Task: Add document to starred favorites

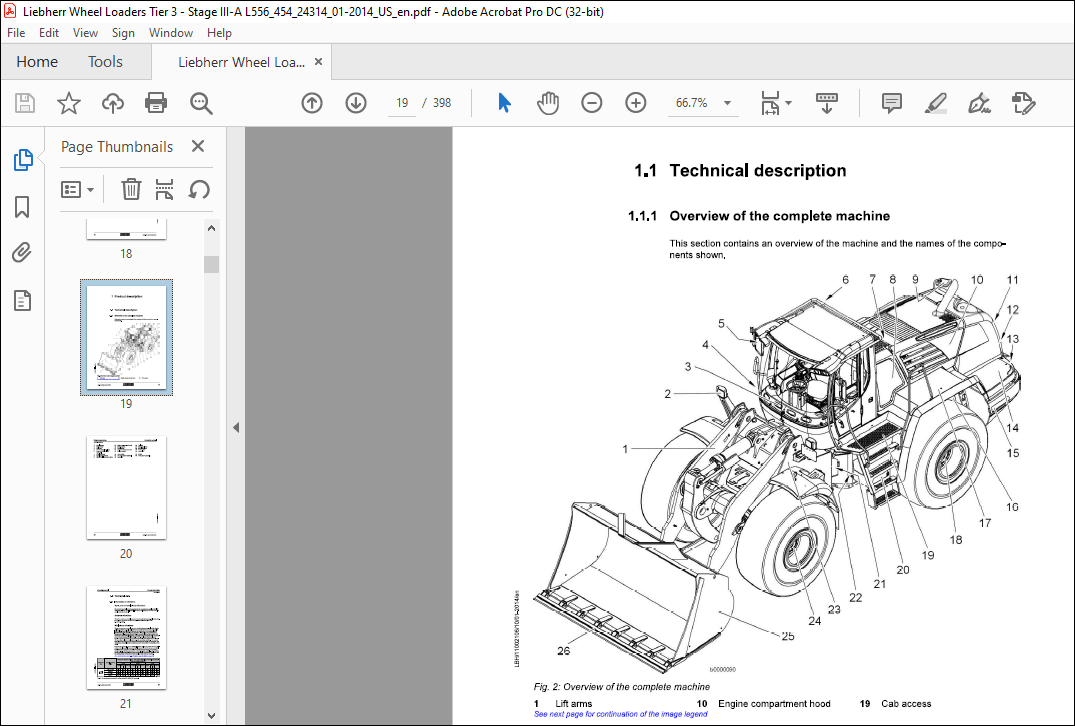Action: [x=69, y=104]
